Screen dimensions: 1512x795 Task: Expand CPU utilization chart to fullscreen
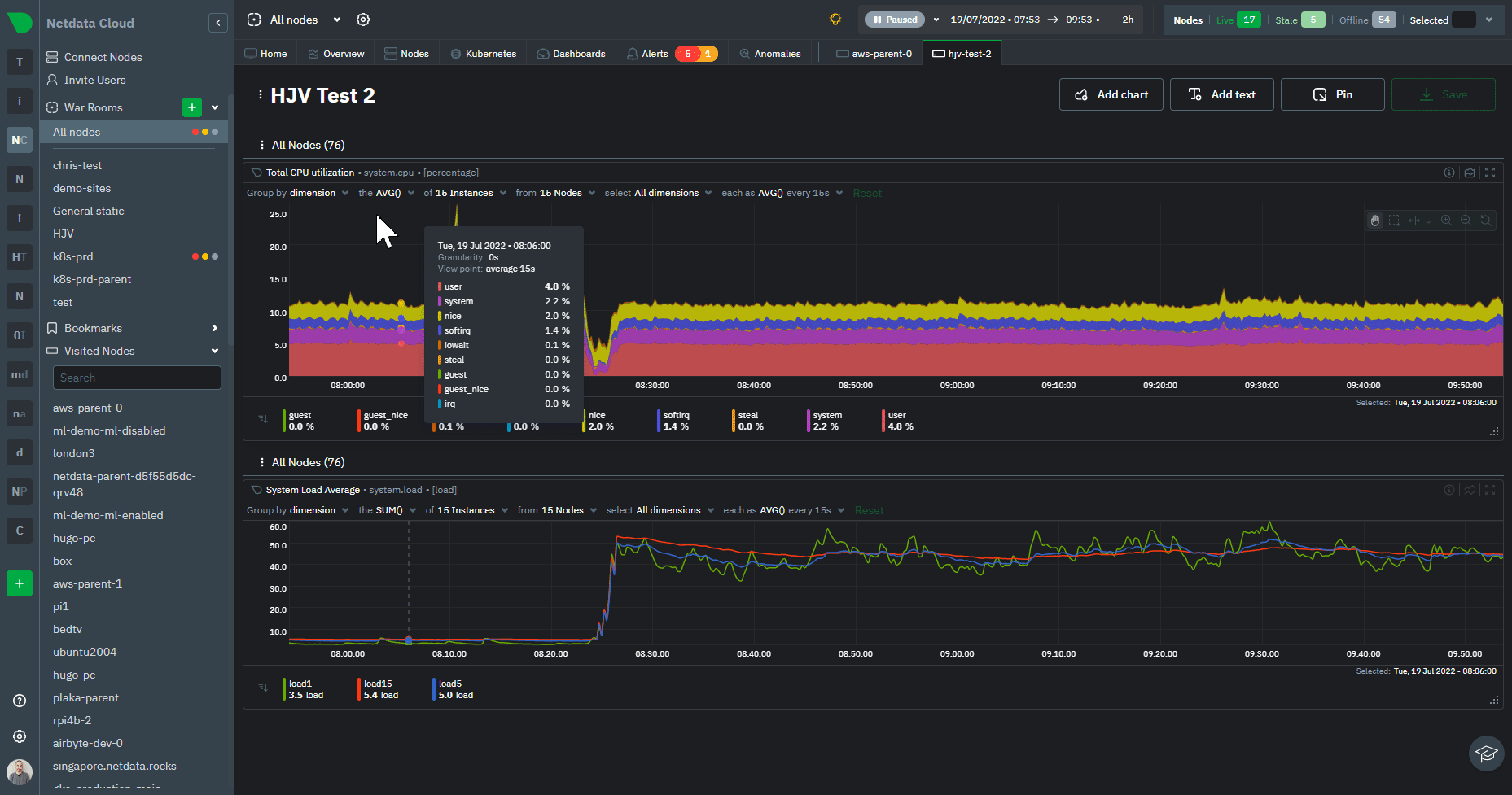click(x=1490, y=173)
